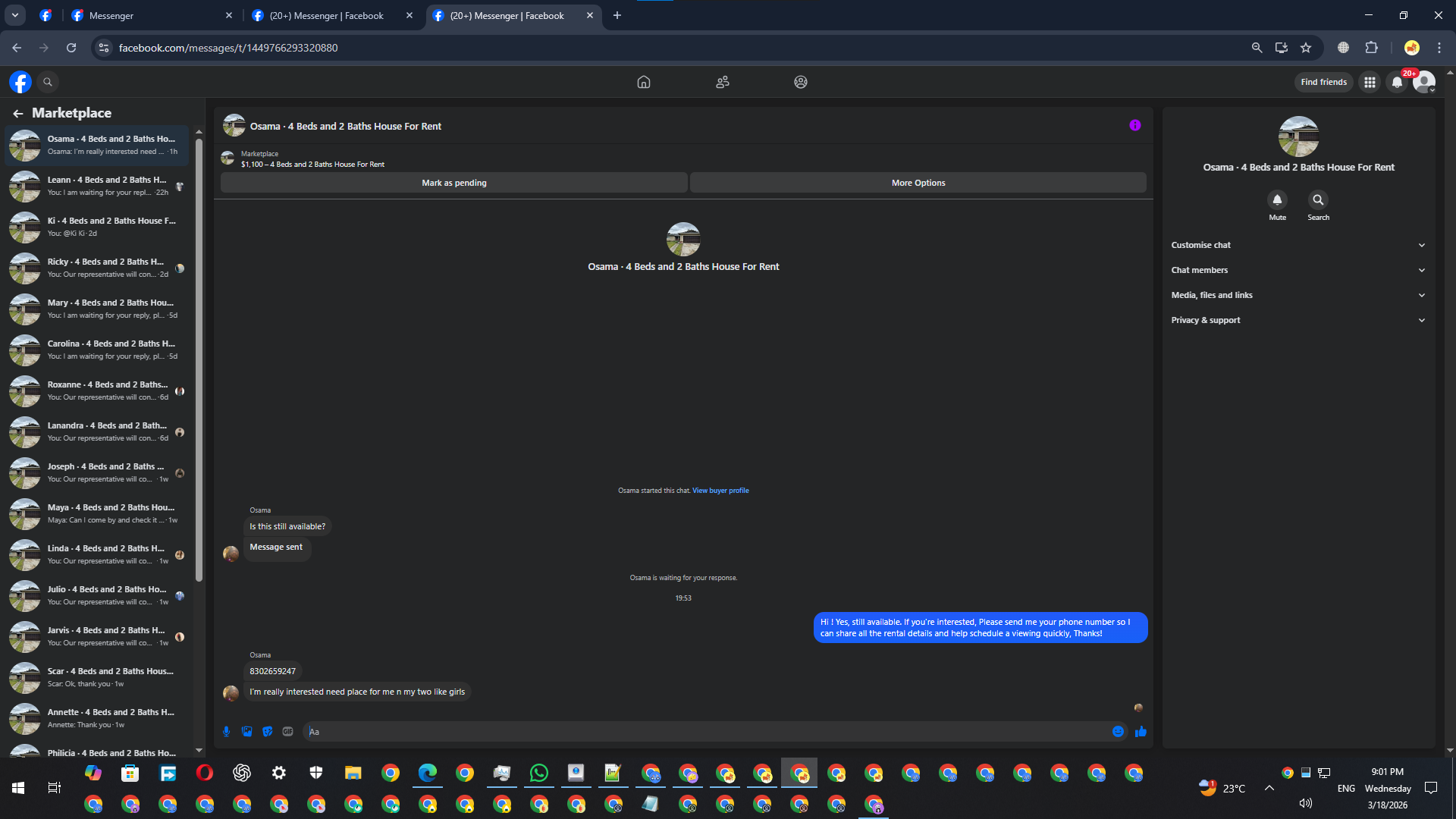Click the voice clip microphone icon
Screen dimensions: 1456x819
tap(226, 732)
